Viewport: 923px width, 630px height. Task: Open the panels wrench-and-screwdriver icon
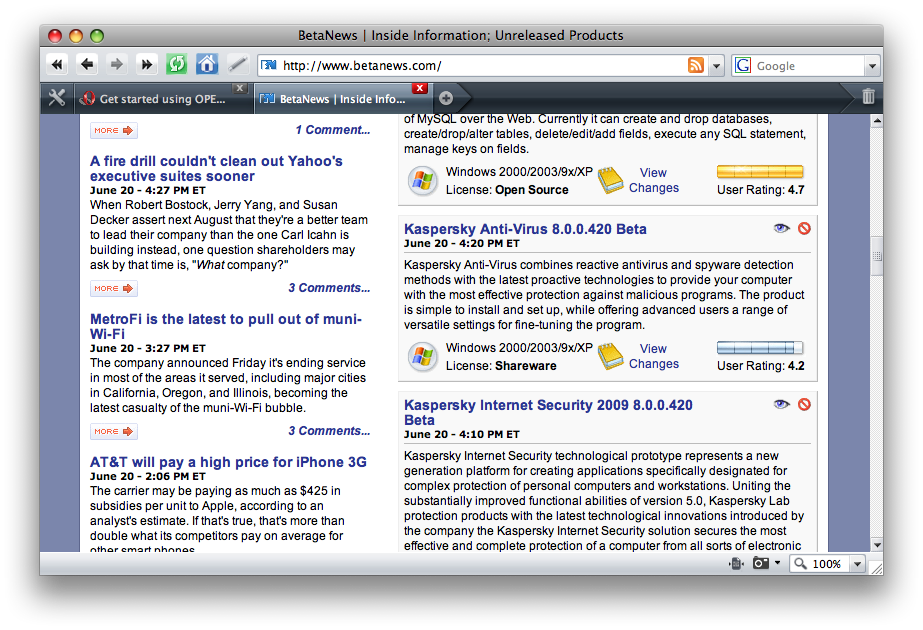click(57, 98)
